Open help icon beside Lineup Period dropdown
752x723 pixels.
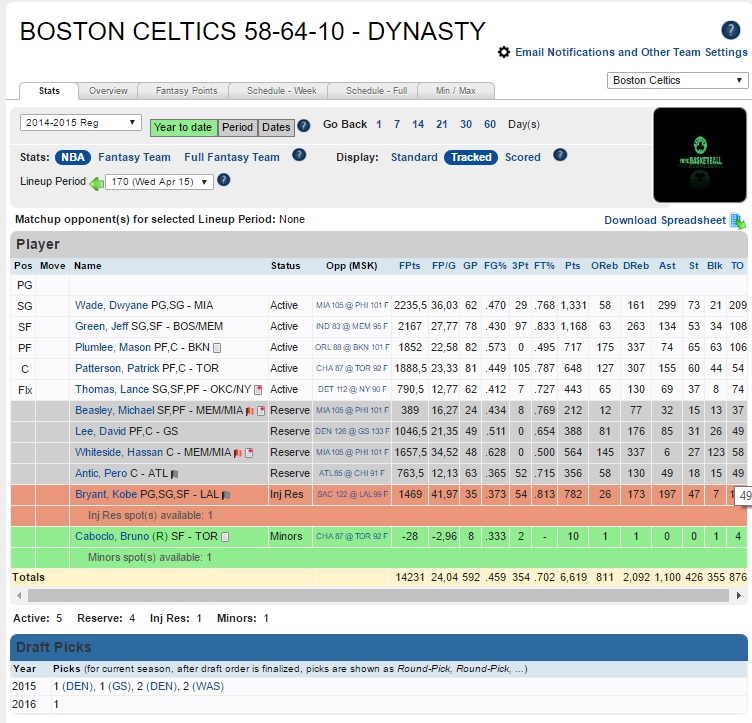coord(223,180)
